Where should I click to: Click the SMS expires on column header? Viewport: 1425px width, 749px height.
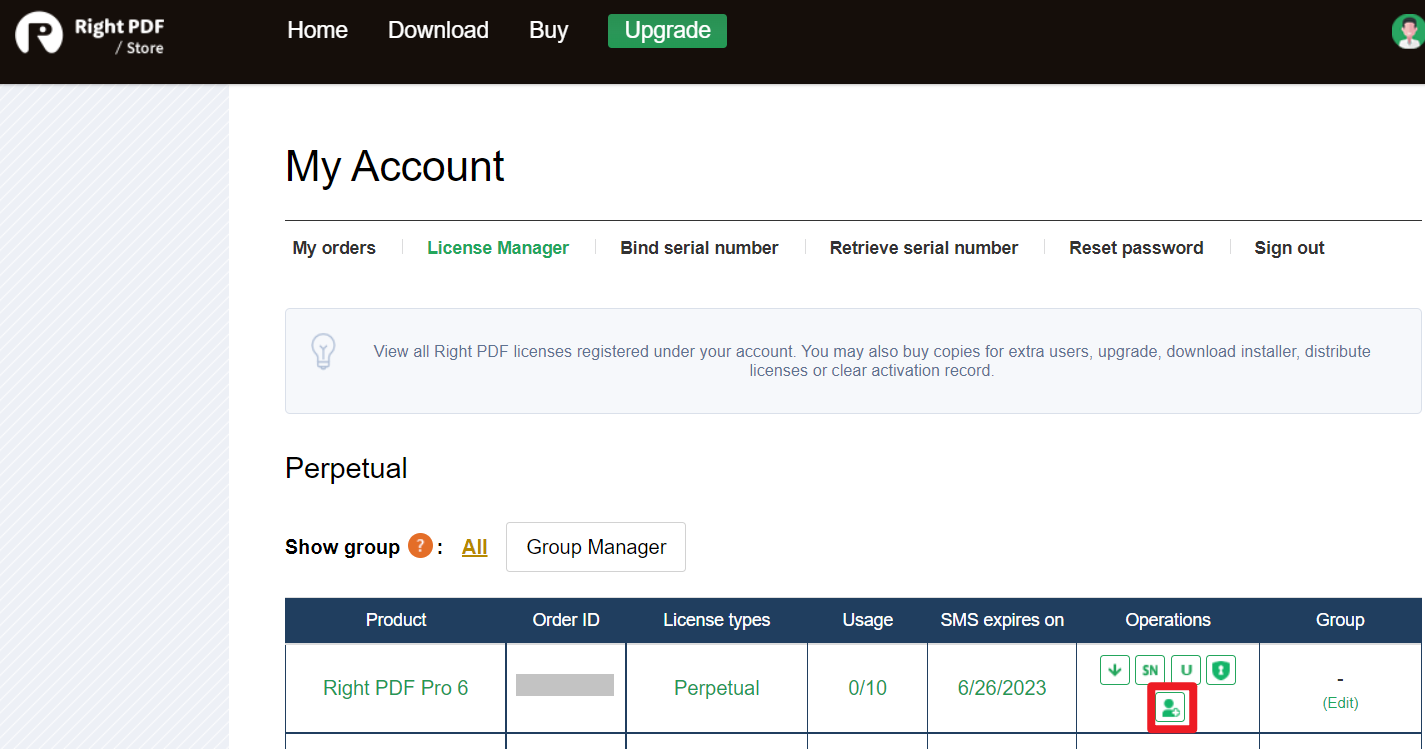[x=1002, y=620]
